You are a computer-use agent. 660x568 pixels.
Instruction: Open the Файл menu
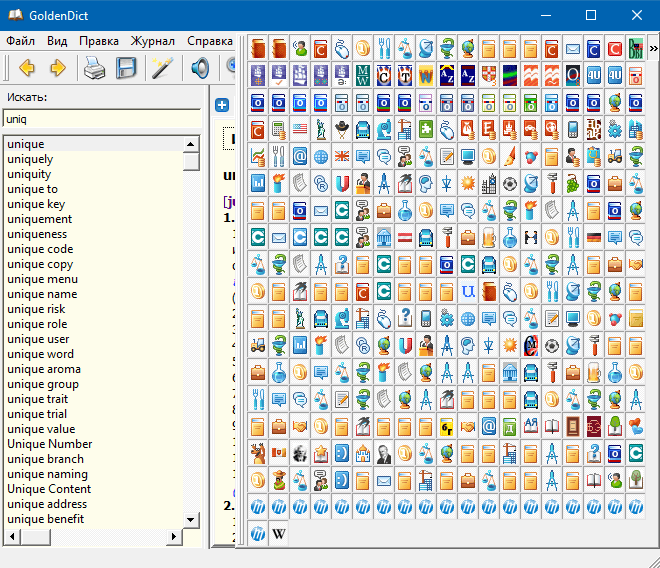click(20, 41)
